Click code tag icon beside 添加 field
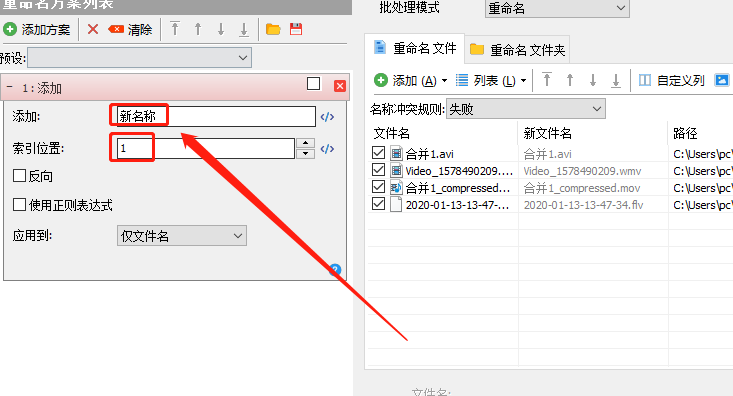The height and width of the screenshot is (396, 733). 327,117
